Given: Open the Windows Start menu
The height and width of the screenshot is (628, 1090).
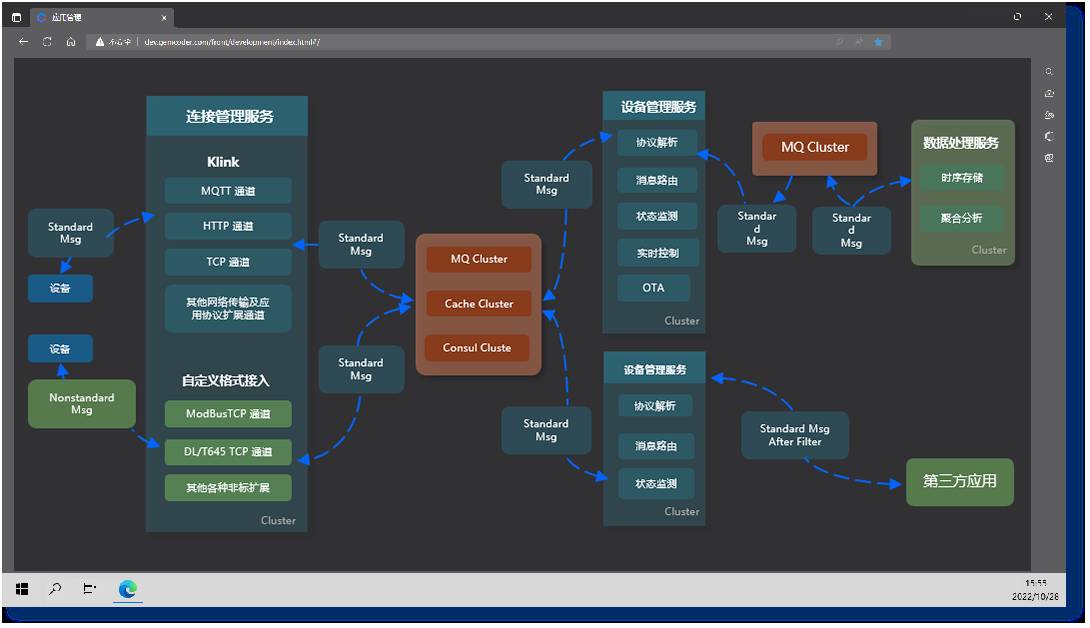Looking at the screenshot, I should pos(22,589).
